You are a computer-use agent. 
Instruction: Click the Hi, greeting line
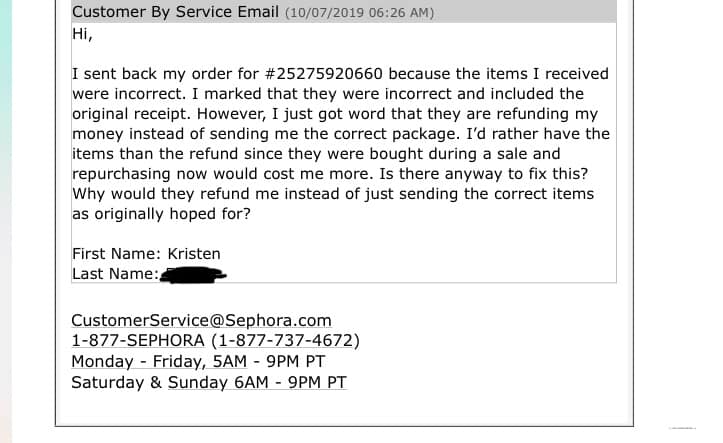[82, 33]
